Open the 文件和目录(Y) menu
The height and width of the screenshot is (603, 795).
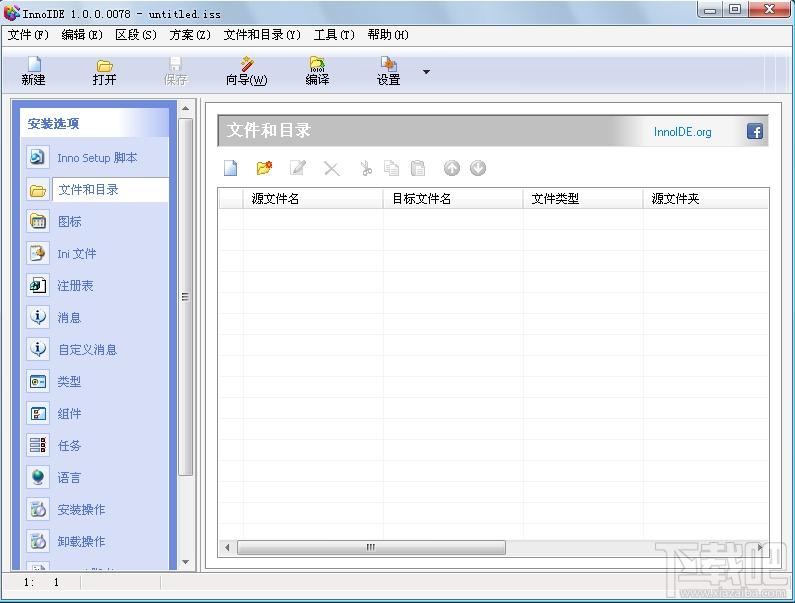(x=262, y=35)
